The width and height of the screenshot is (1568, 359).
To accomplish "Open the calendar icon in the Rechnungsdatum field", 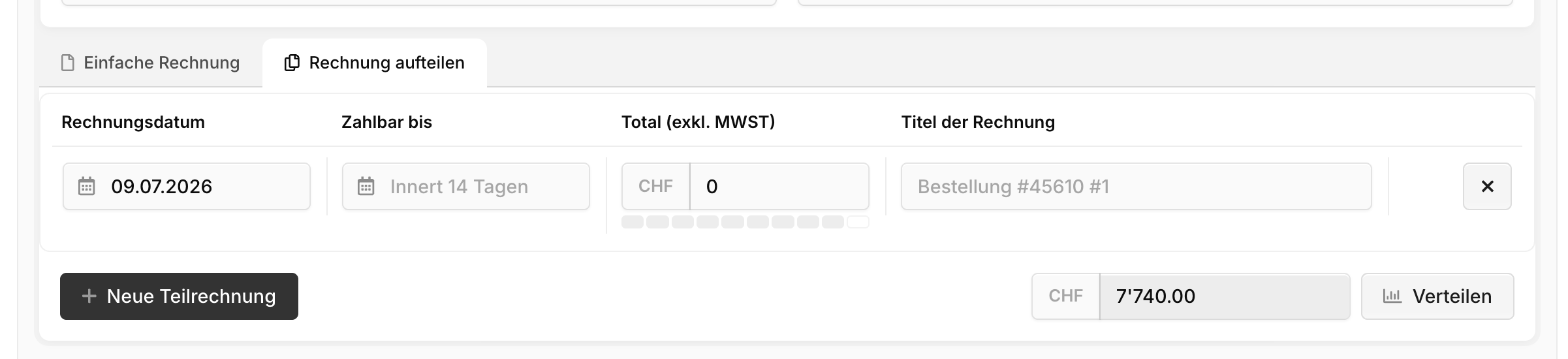I will click(87, 186).
